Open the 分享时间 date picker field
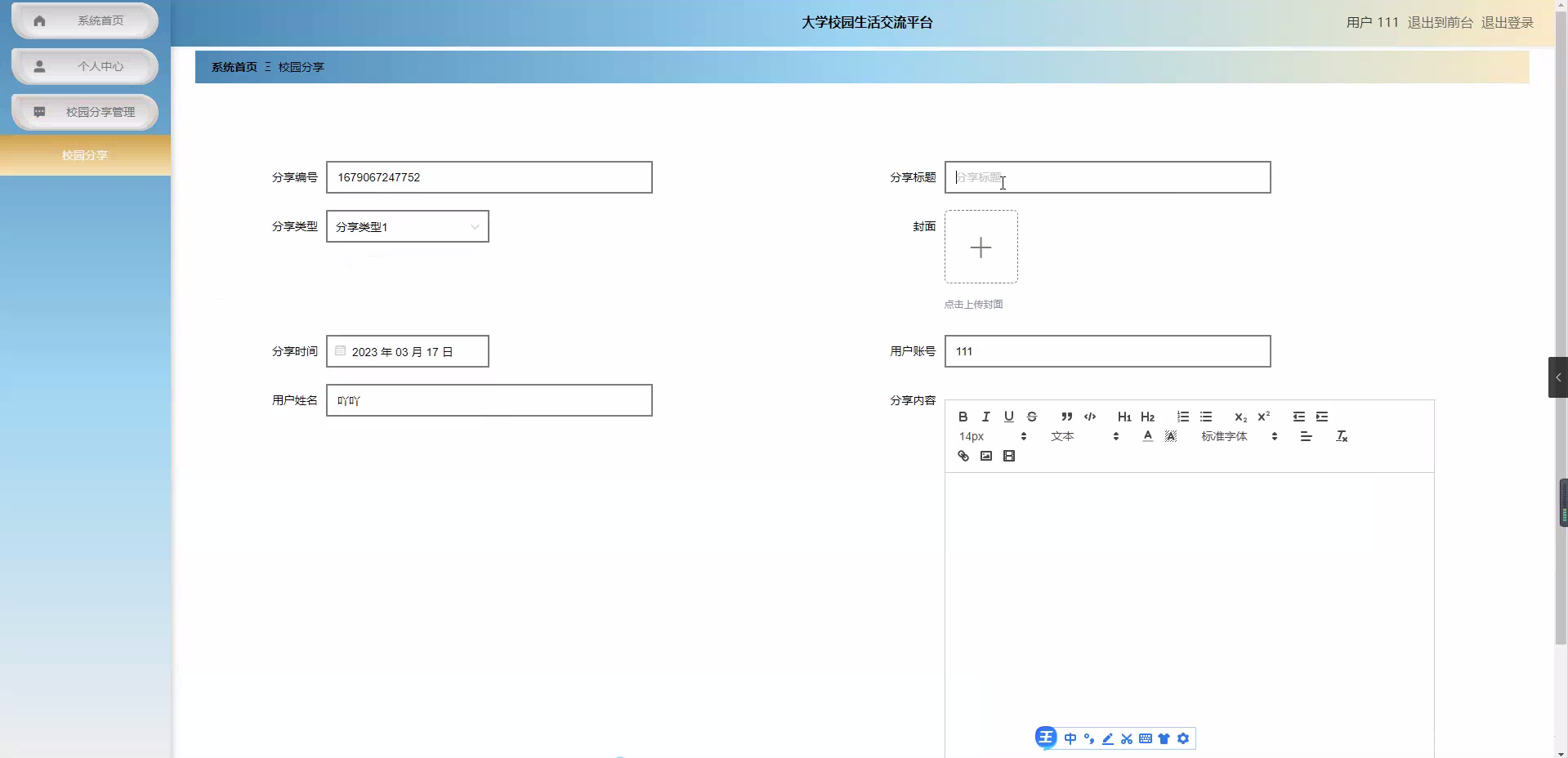This screenshot has height=758, width=1568. [x=408, y=351]
